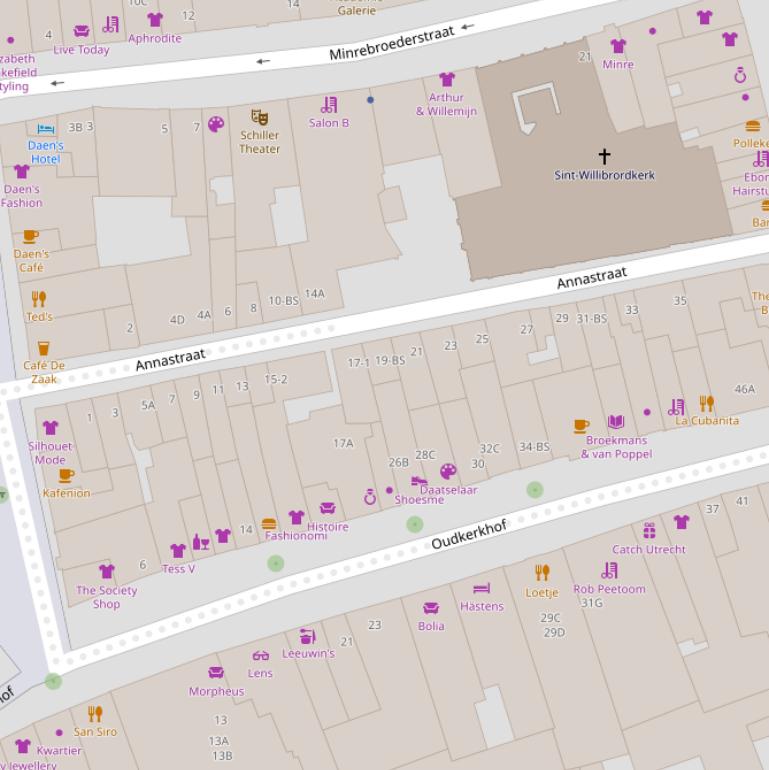Select the Minrebroederstraat street label
Viewport: 769px width, 770px height.
coord(392,44)
